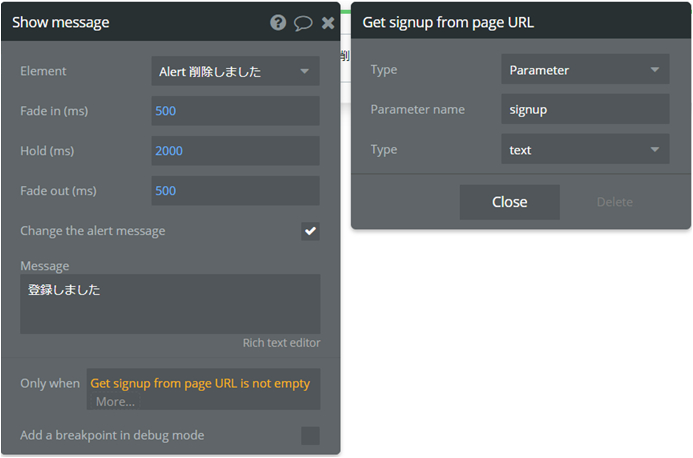Click the Hold (ms) label
The image size is (693, 458).
tap(47, 151)
